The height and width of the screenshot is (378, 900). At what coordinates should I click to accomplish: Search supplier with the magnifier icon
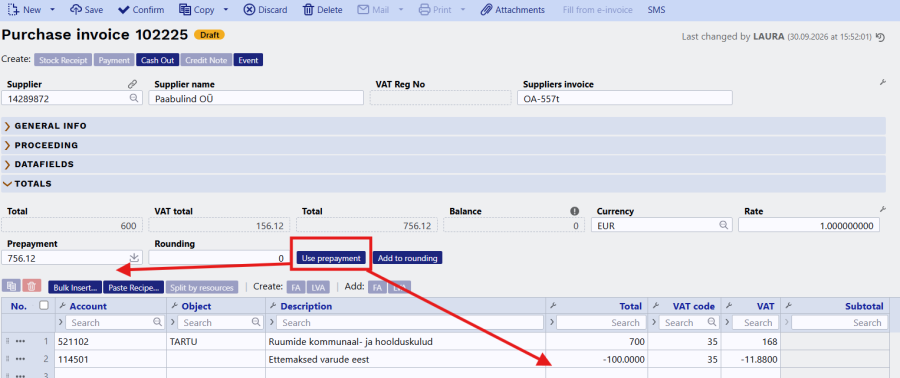(134, 98)
